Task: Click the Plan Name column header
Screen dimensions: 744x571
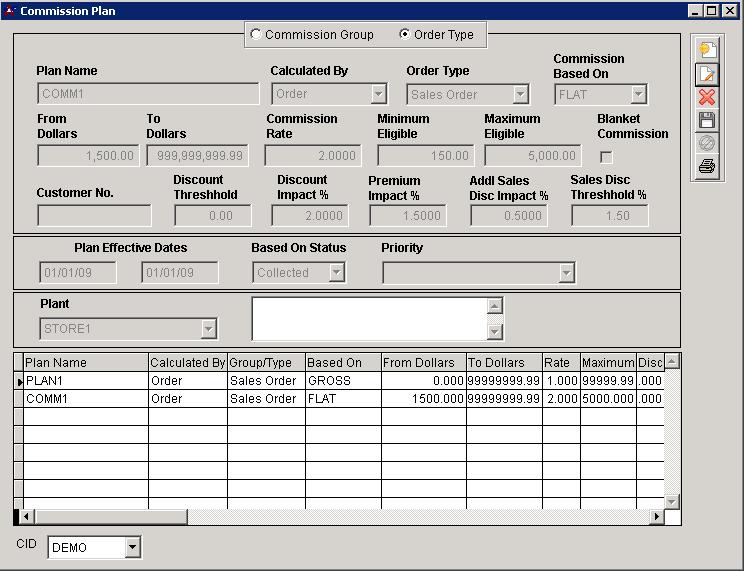Action: [85, 363]
